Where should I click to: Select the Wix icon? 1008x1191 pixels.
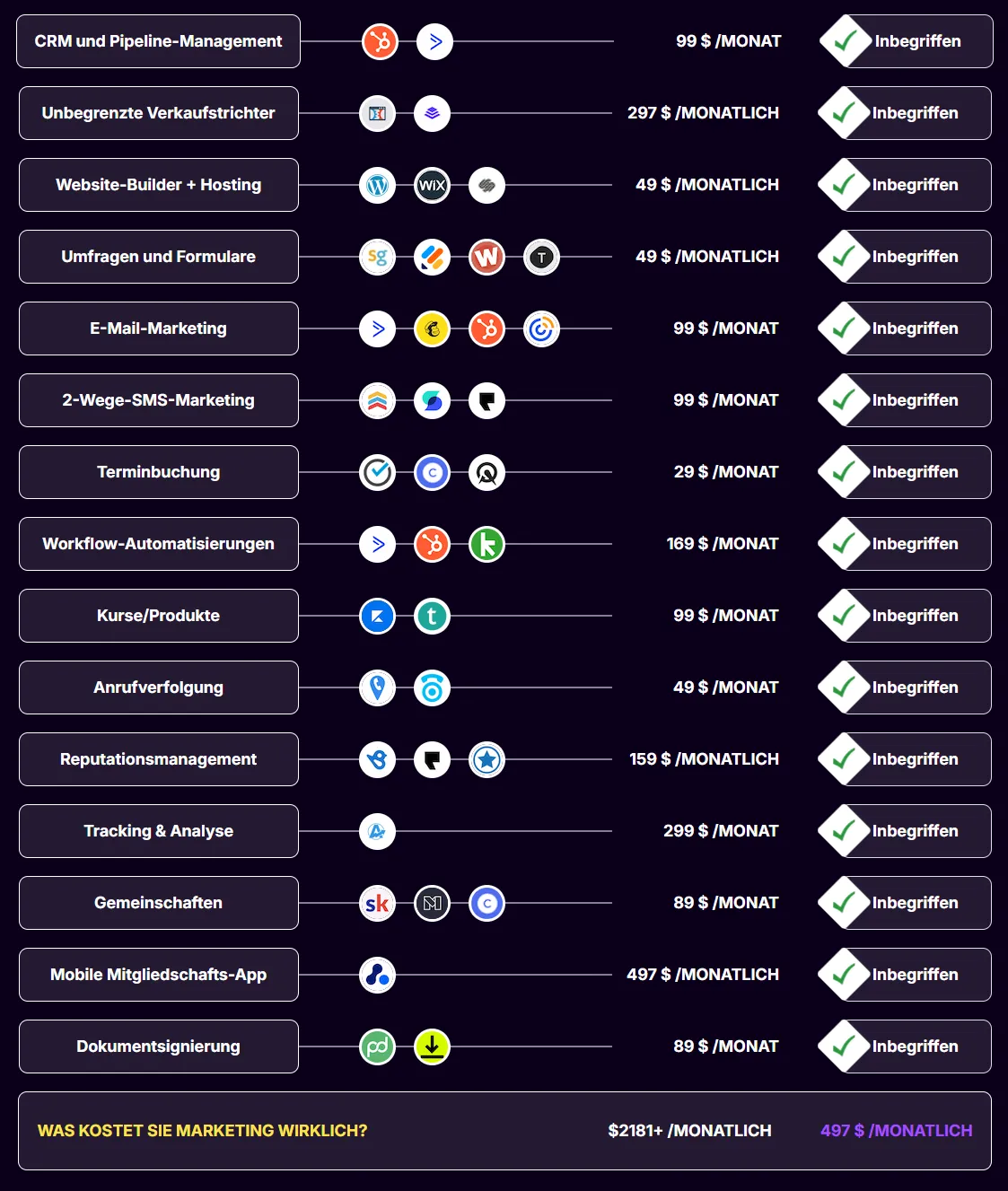433,185
